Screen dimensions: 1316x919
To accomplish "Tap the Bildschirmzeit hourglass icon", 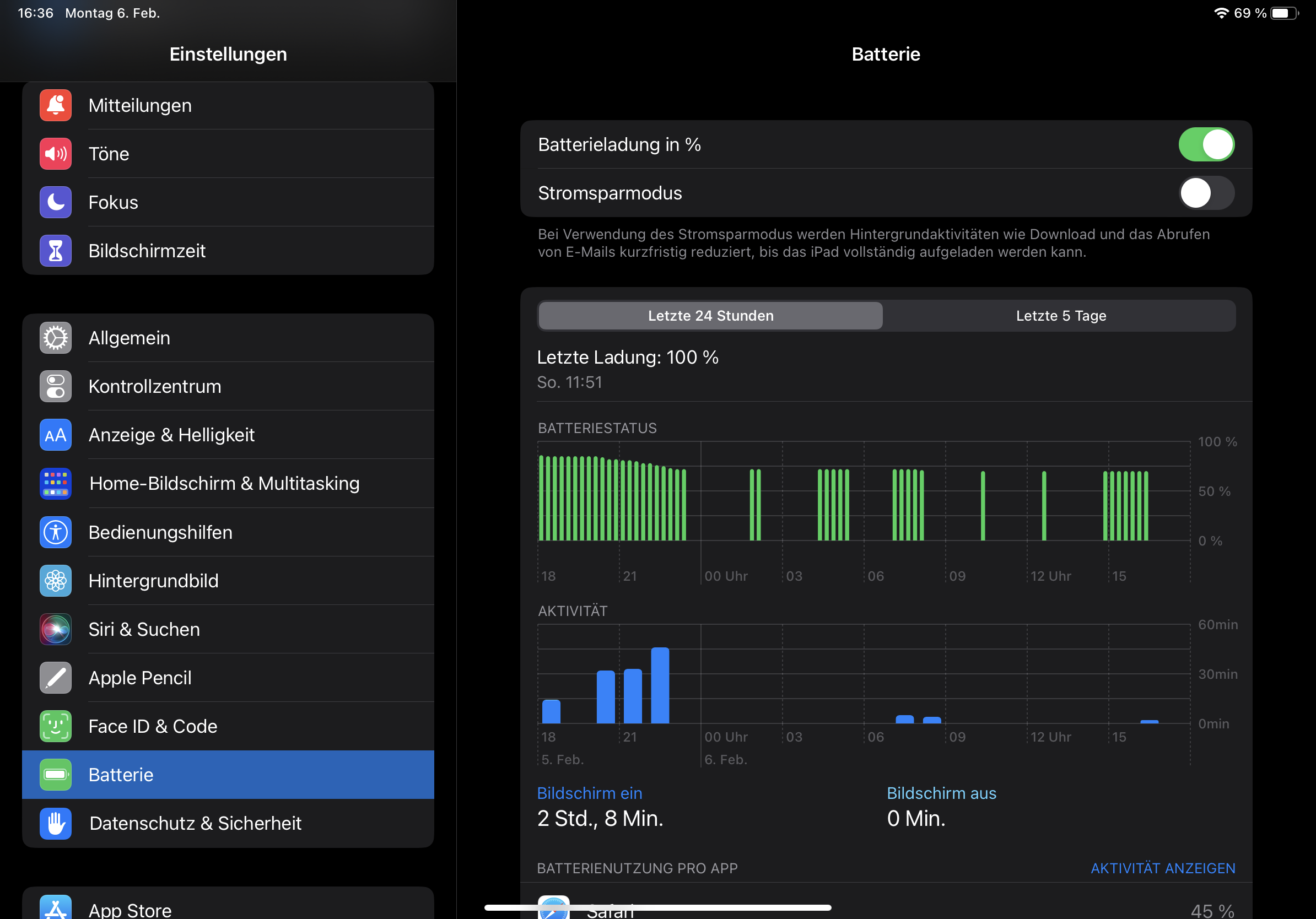I will [x=56, y=251].
